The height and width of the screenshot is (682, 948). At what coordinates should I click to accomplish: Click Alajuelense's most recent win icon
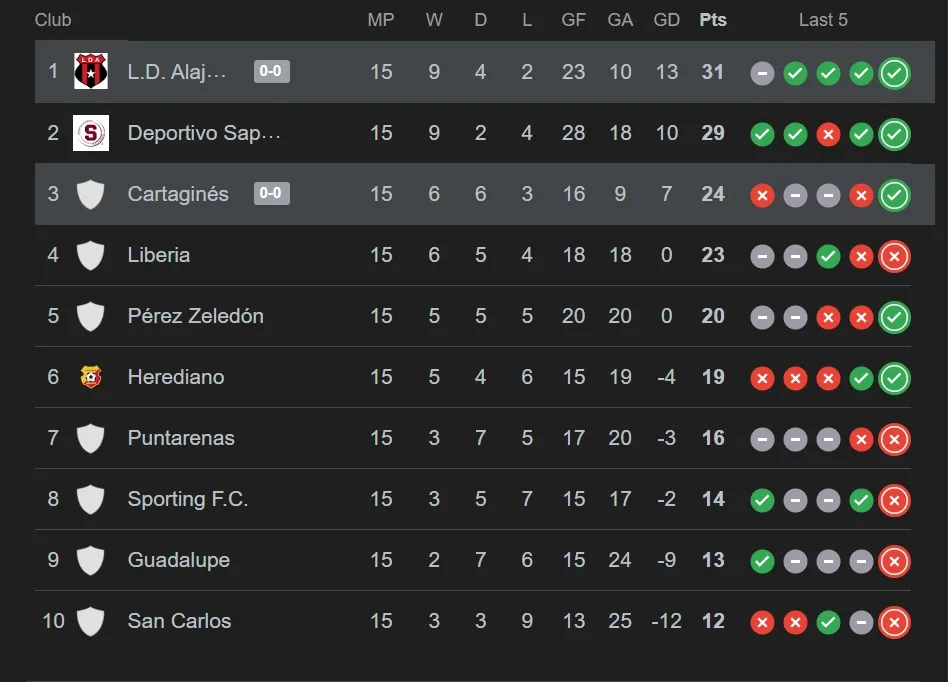[x=894, y=73]
